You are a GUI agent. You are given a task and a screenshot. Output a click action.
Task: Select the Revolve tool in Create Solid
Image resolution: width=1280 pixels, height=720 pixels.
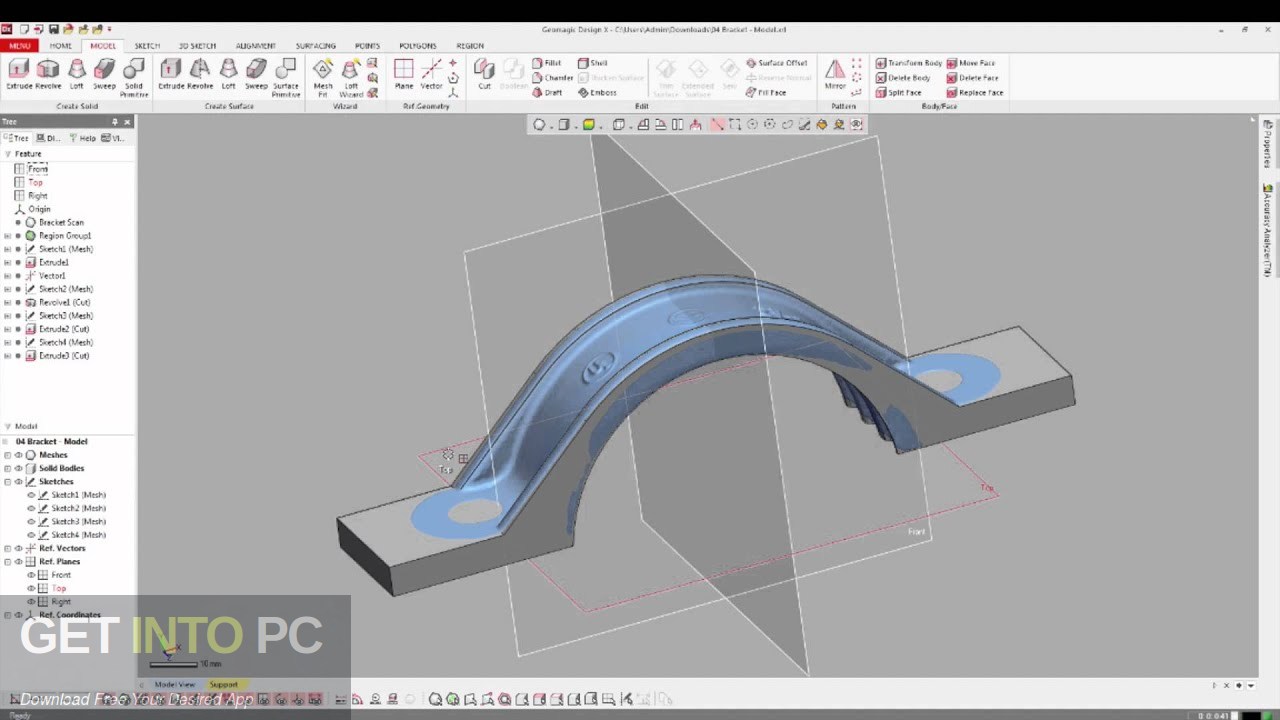(48, 74)
